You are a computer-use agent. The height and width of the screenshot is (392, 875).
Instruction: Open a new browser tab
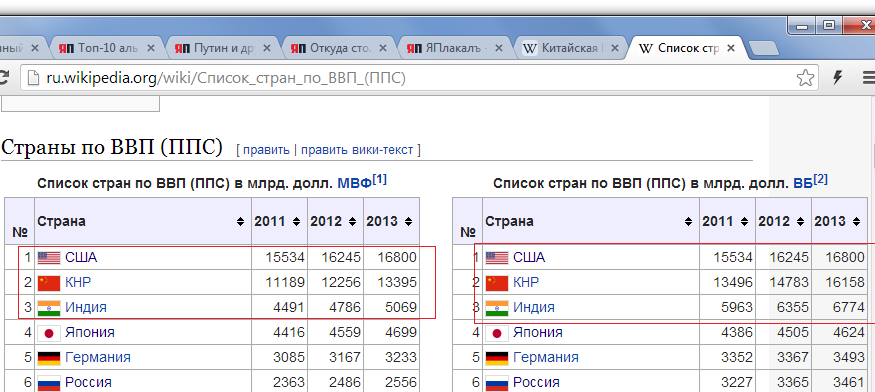coord(763,49)
